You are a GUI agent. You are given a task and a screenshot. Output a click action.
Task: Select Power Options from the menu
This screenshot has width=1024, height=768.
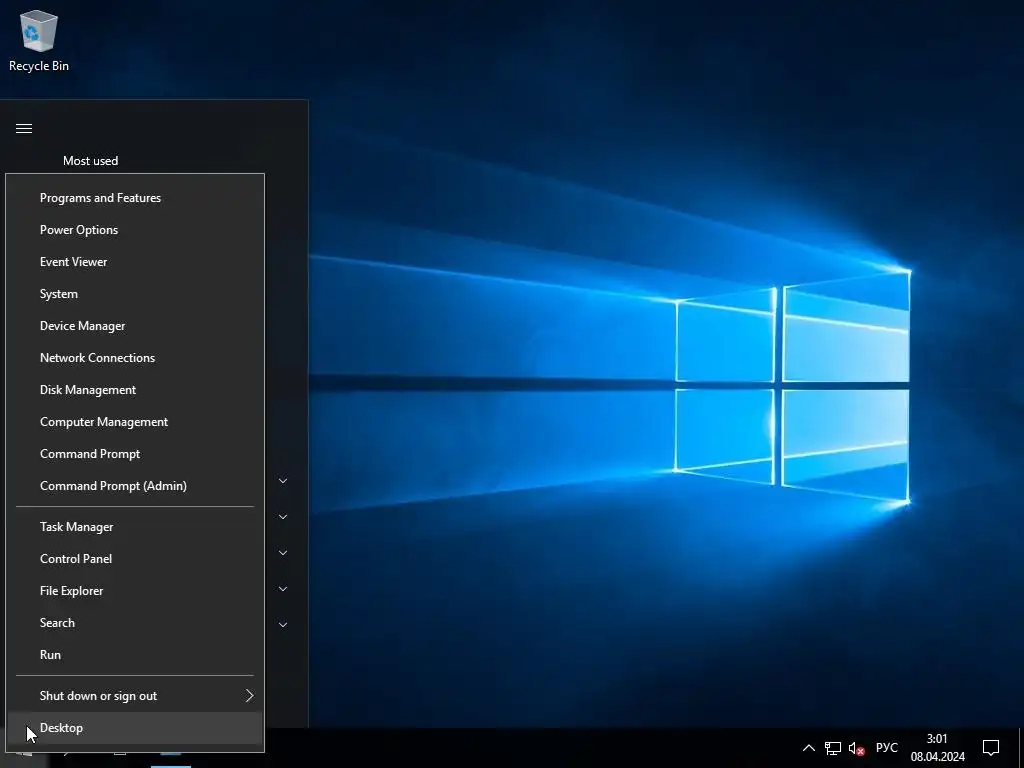pyautogui.click(x=135, y=230)
